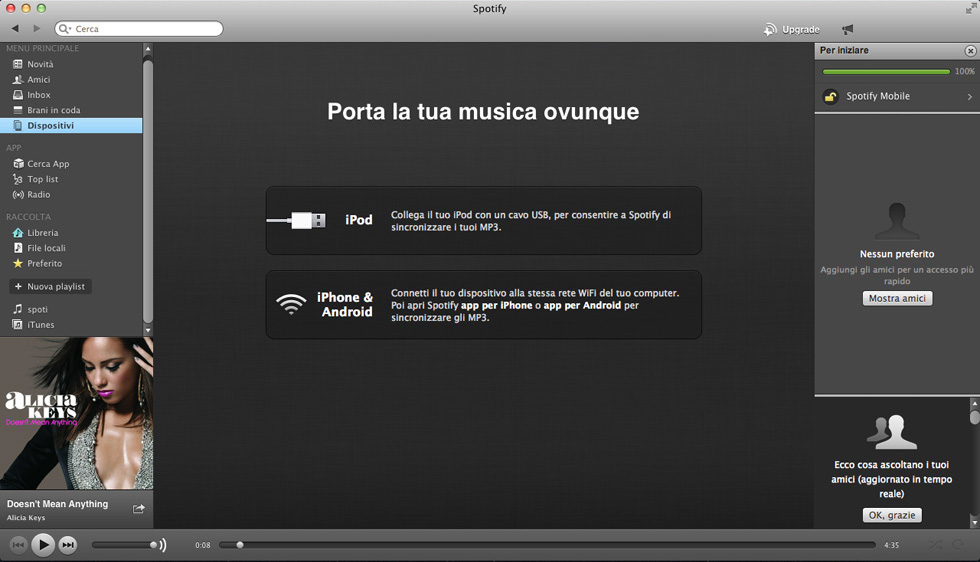The height and width of the screenshot is (562, 980).
Task: Click the song progress bar
Action: (550, 545)
